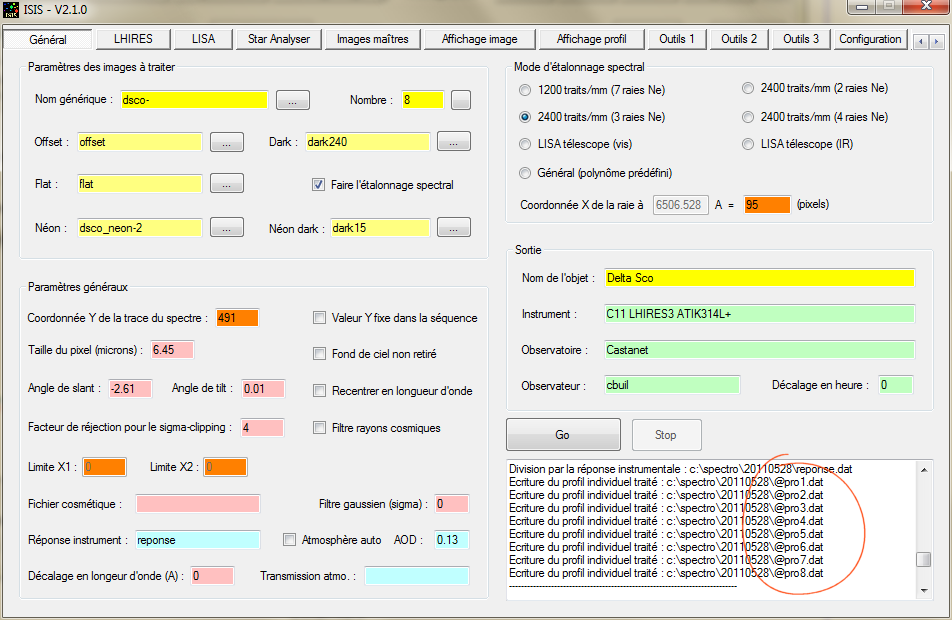Enable Filtre rayons cosmiques option
This screenshot has height=620, width=952.
[x=319, y=428]
